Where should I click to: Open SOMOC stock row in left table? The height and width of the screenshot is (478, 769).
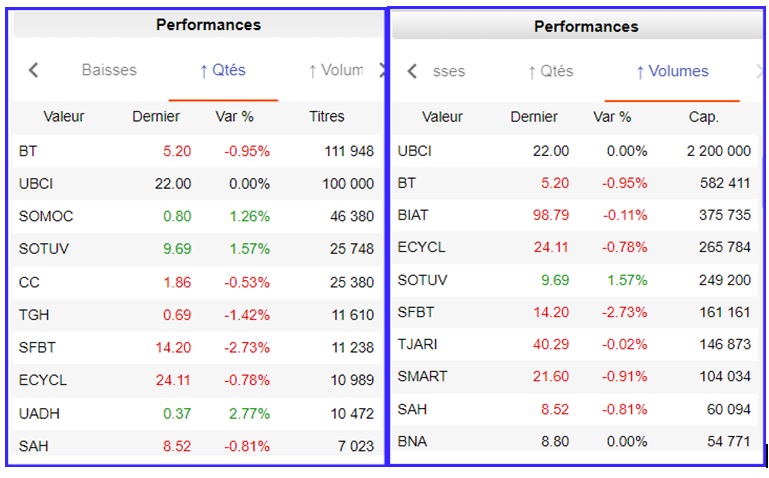point(46,216)
